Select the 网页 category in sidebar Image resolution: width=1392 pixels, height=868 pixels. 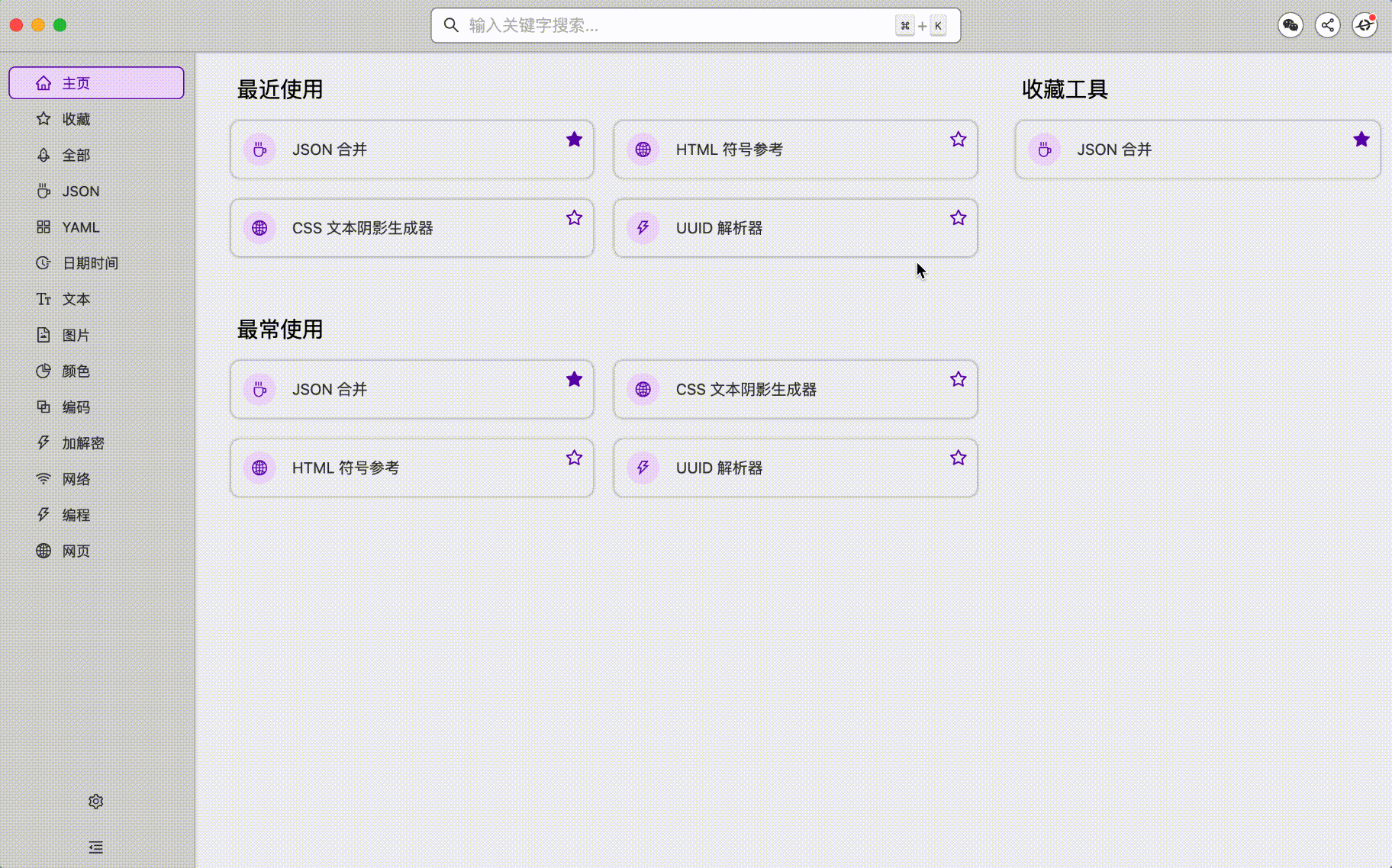[x=96, y=551]
